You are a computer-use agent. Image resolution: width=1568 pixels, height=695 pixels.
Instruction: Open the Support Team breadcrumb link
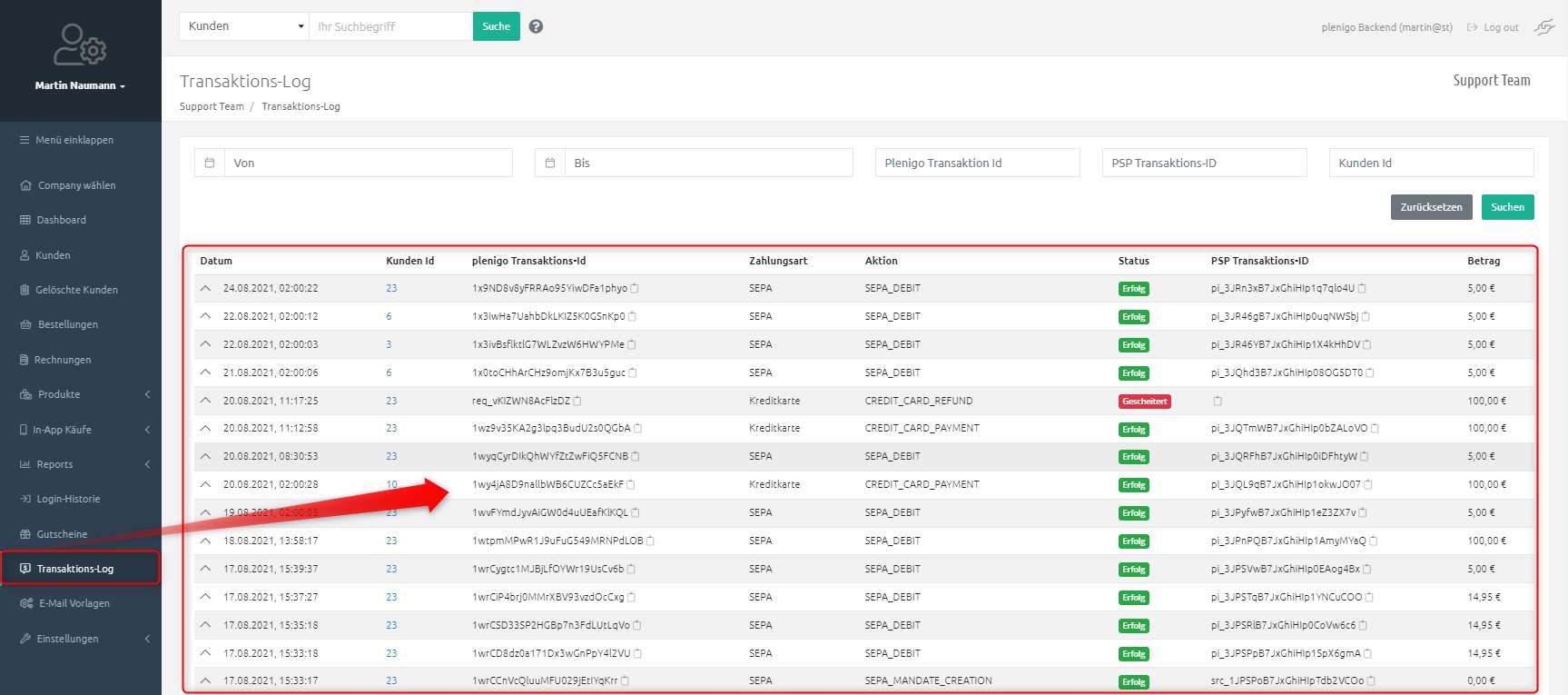point(212,106)
